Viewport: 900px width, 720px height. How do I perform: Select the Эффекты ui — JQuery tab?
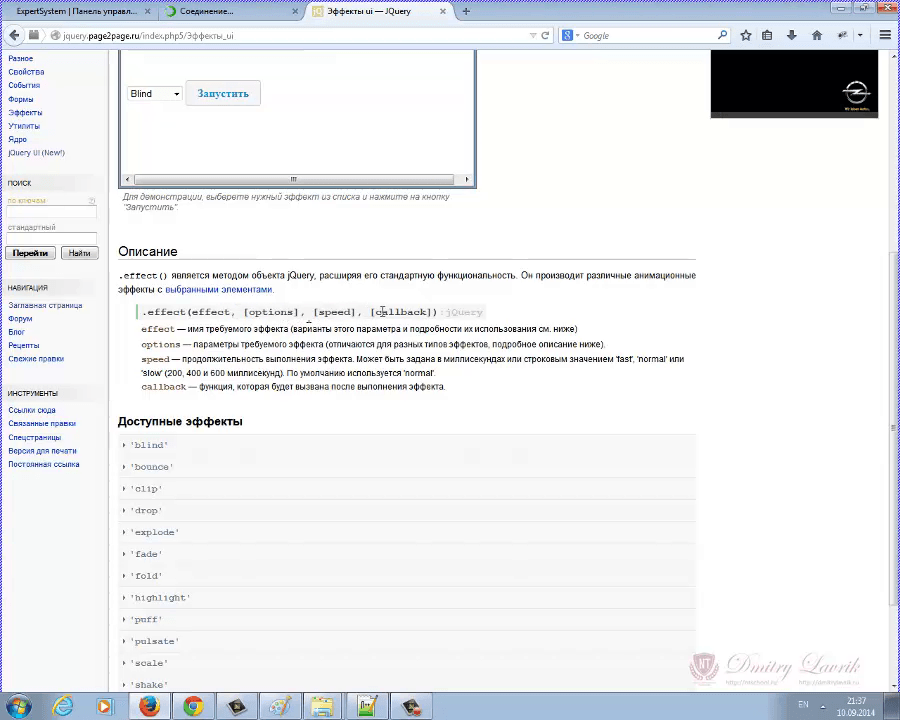tap(369, 11)
